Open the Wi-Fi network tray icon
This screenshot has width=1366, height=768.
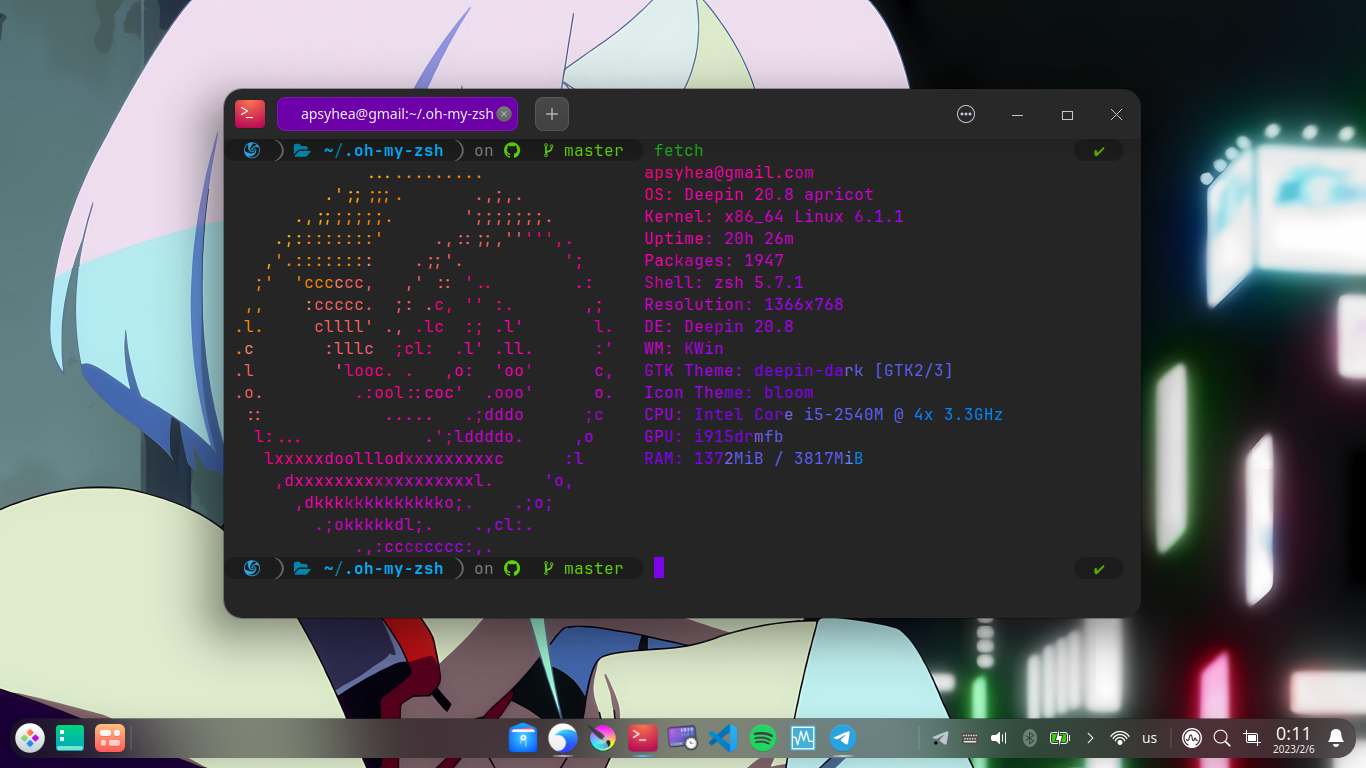1120,738
